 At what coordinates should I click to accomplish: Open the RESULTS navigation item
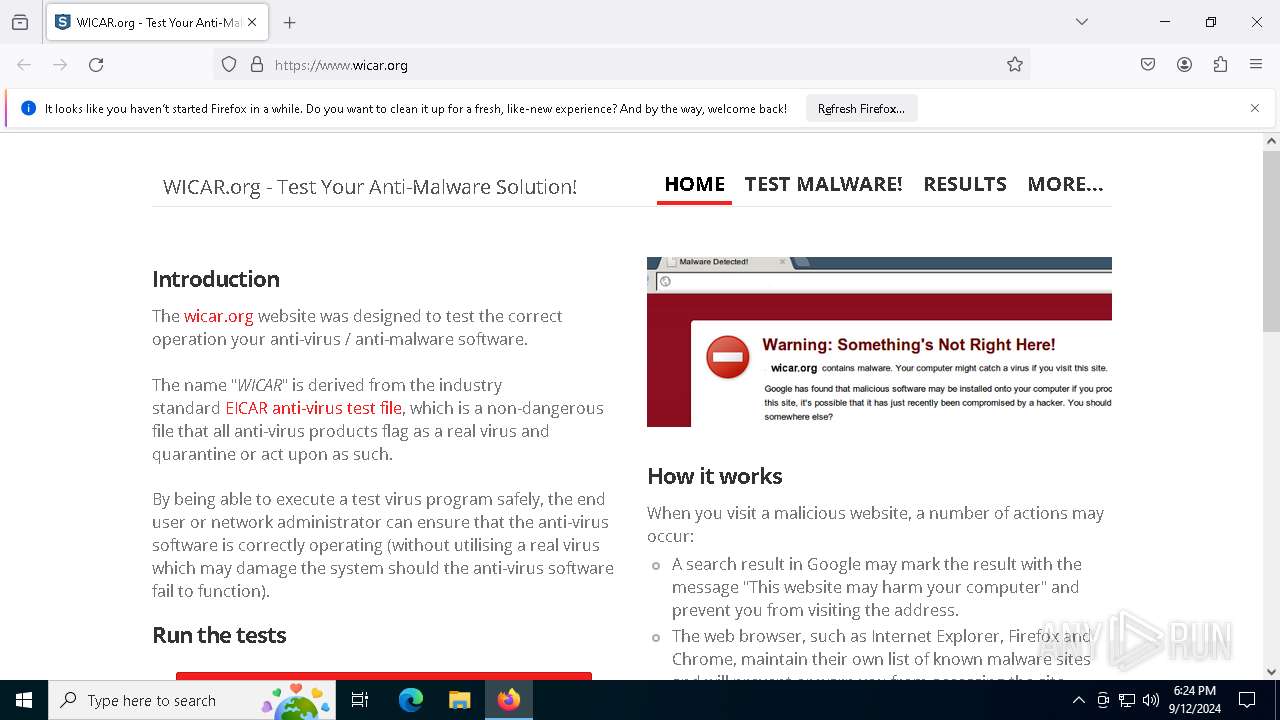click(x=965, y=184)
